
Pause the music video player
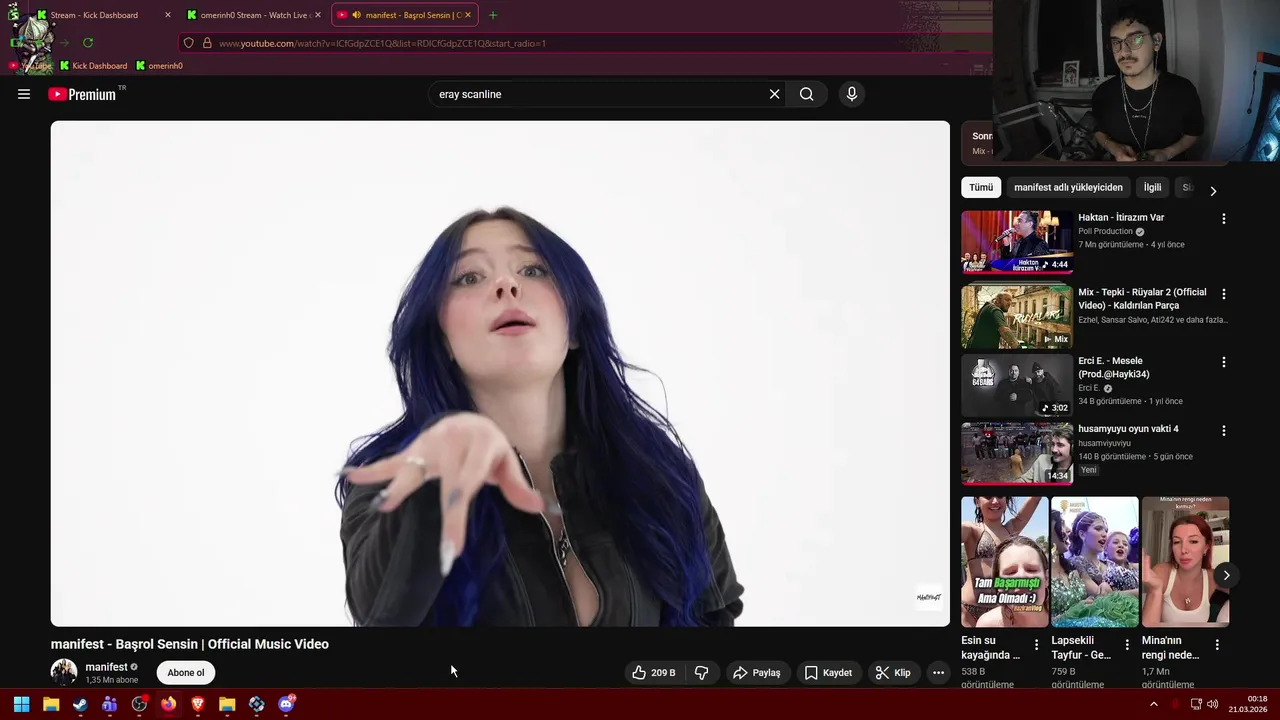[x=500, y=374]
